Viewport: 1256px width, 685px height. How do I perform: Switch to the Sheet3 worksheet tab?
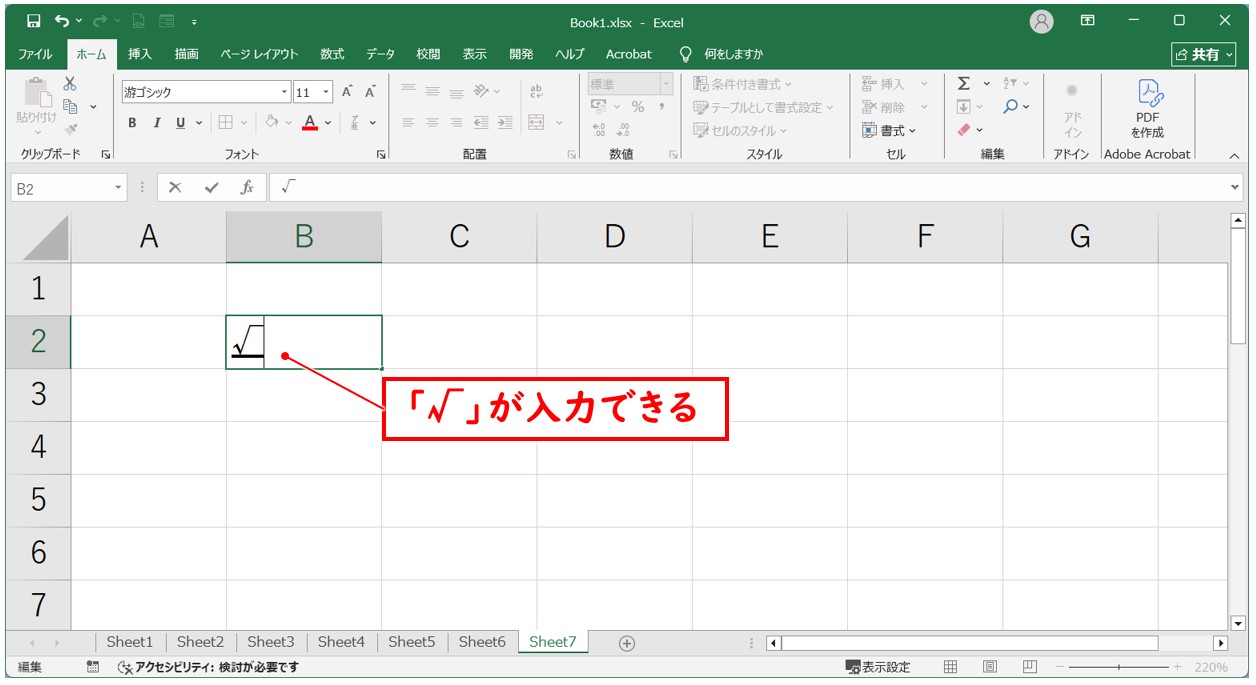click(270, 642)
